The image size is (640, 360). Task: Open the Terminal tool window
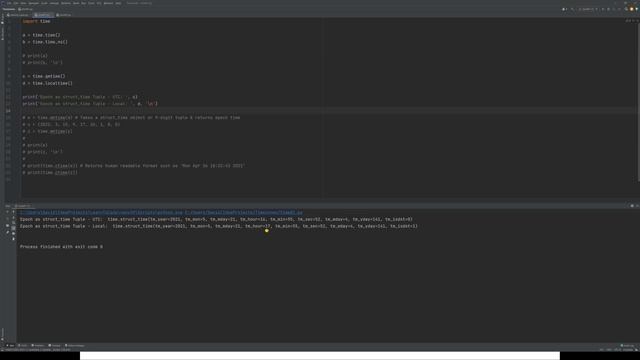pyautogui.click(x=55, y=346)
